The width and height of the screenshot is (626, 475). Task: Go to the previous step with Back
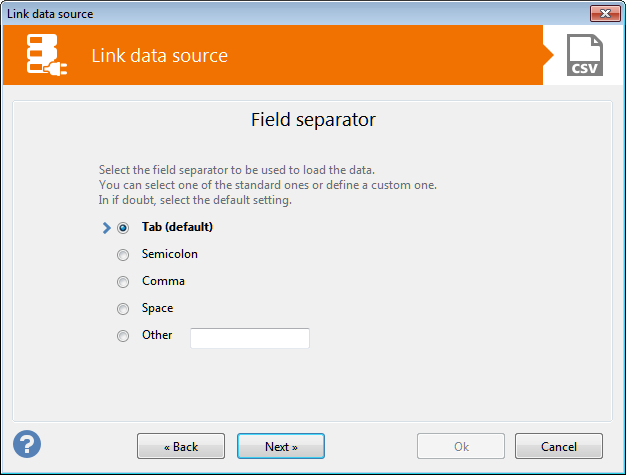point(181,446)
